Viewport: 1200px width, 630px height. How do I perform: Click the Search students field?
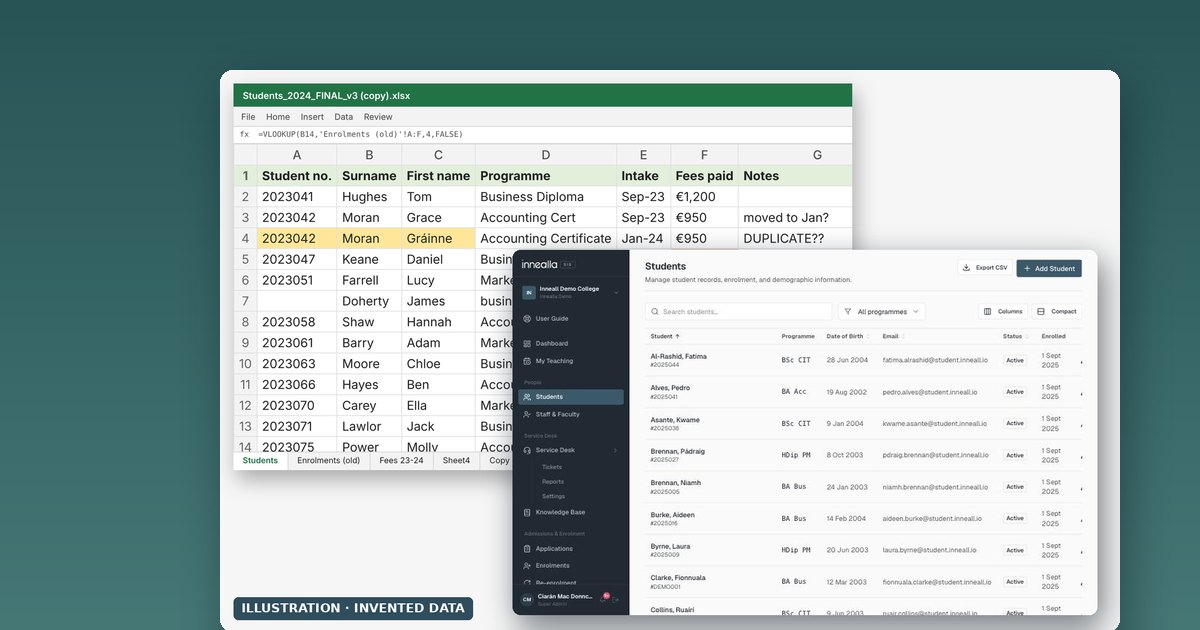pyautogui.click(x=738, y=312)
